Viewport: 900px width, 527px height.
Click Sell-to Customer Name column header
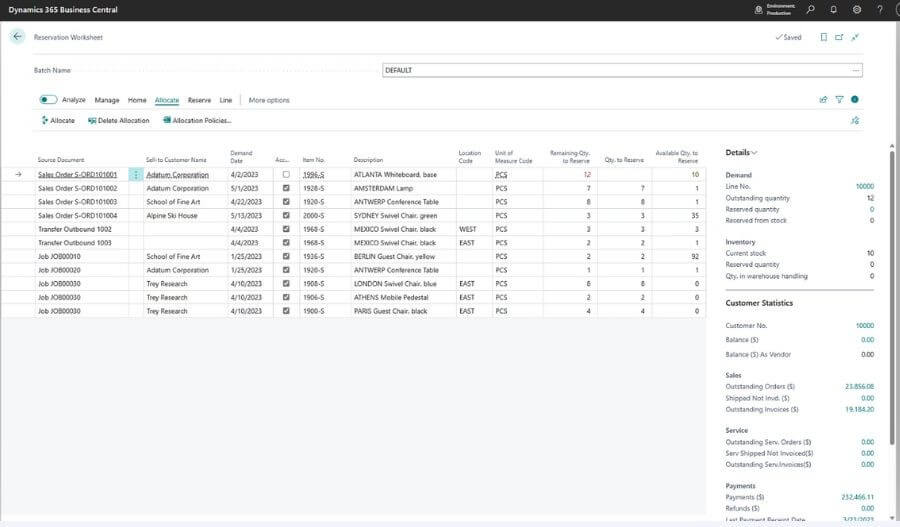(176, 160)
